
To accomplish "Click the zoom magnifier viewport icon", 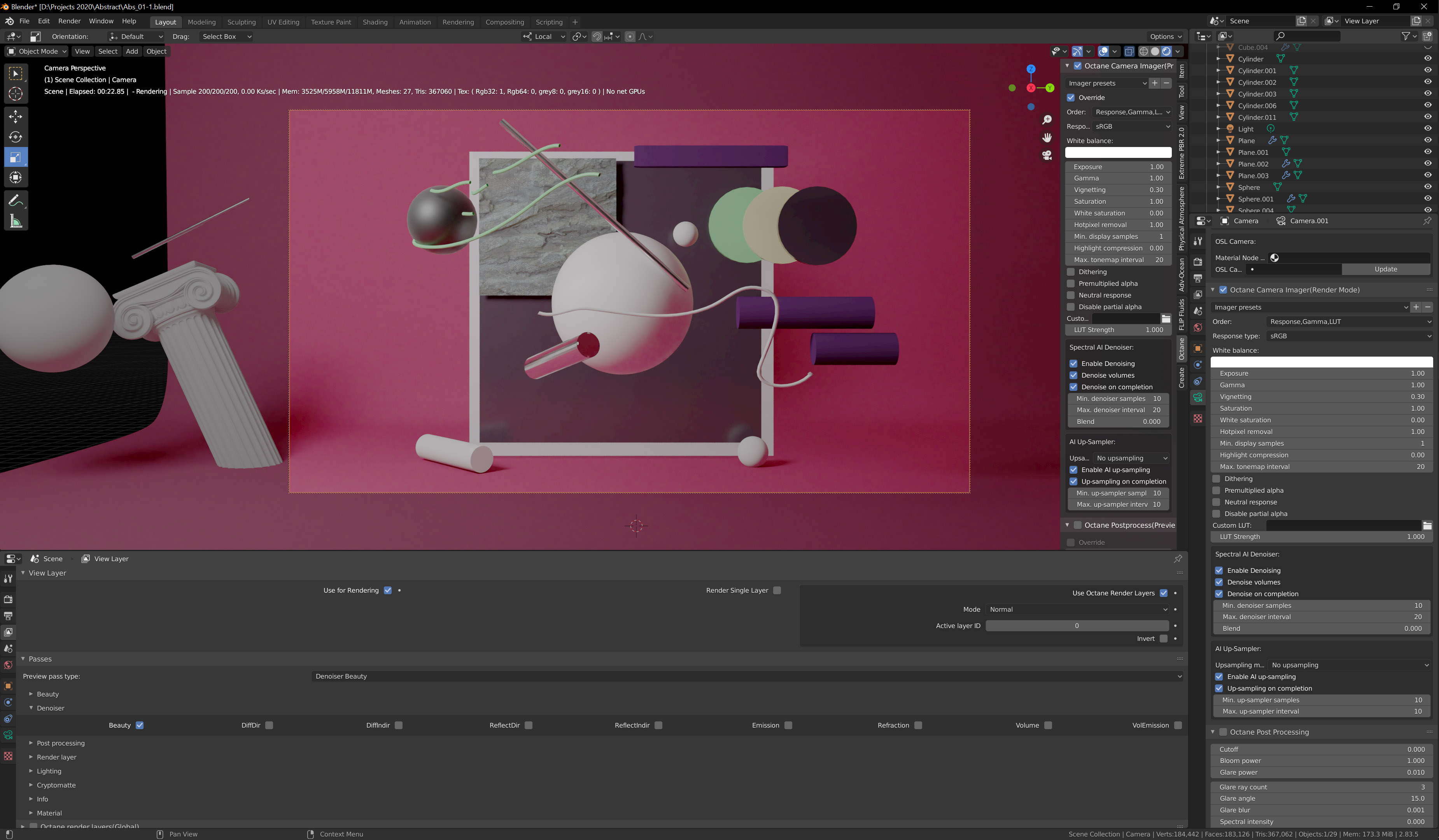I will 1047,120.
